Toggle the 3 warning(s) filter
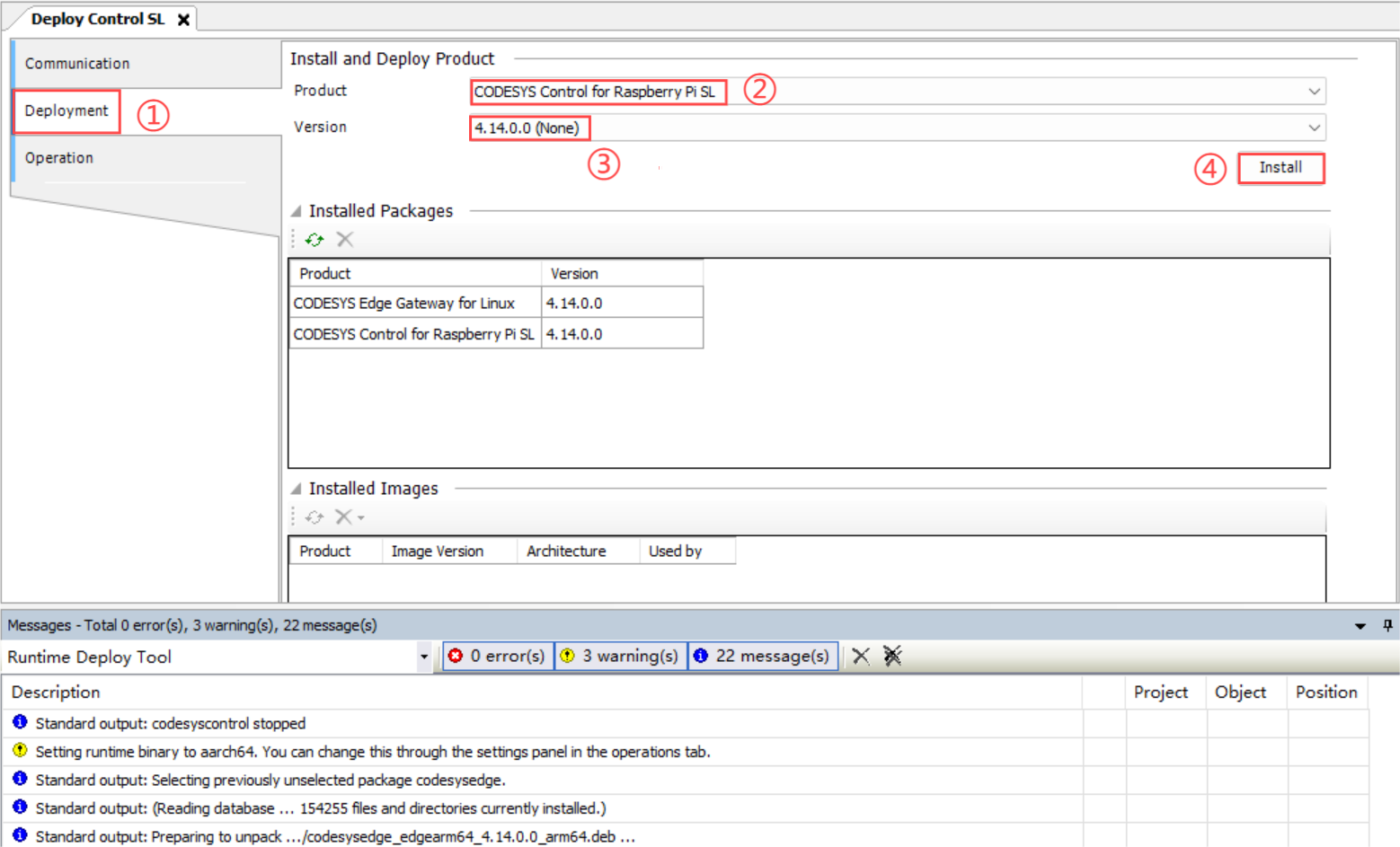This screenshot has height=847, width=1400. click(621, 657)
